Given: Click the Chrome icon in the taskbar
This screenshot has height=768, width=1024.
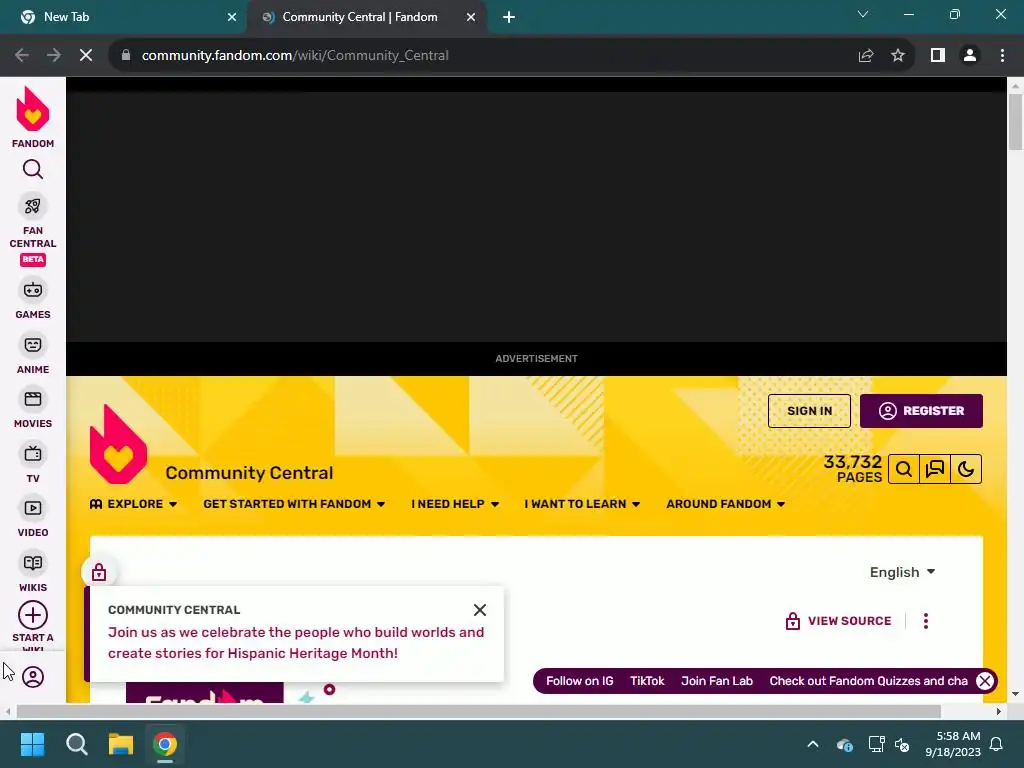Looking at the screenshot, I should (165, 744).
